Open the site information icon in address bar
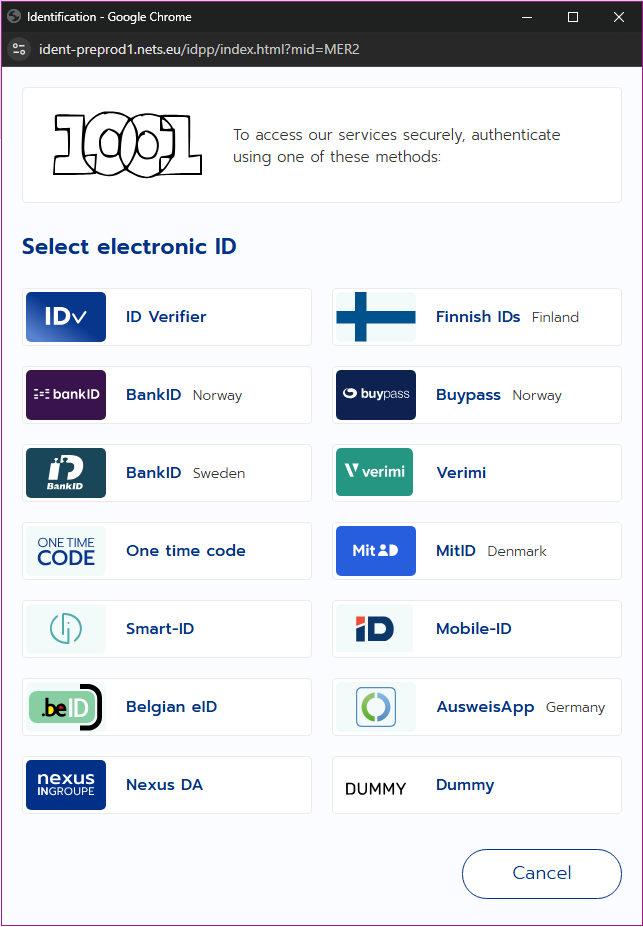This screenshot has width=643, height=927. click(x=19, y=50)
